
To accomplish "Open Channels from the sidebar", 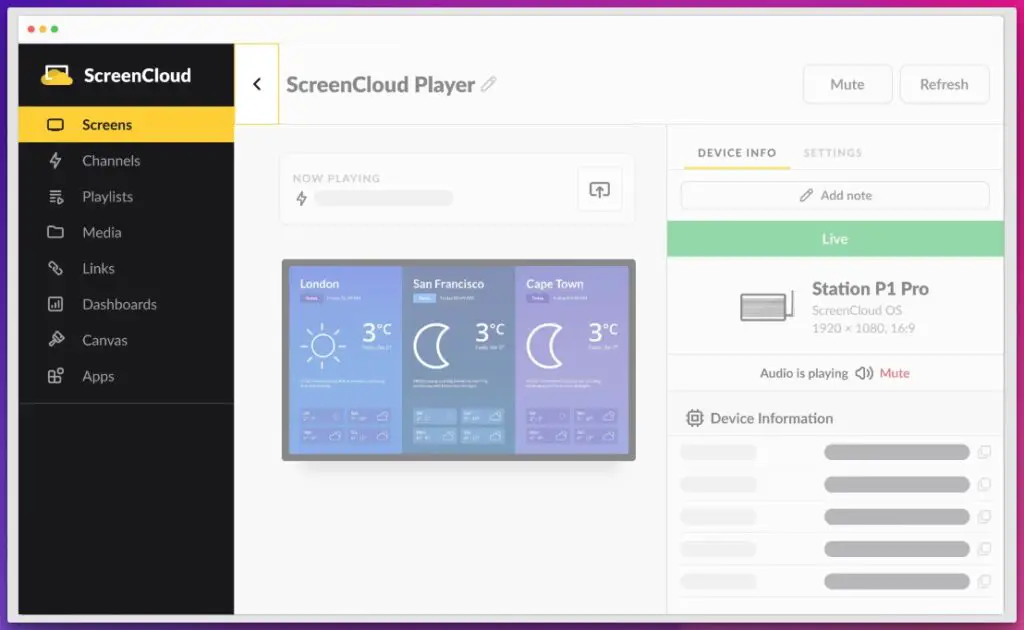I will [126, 161].
